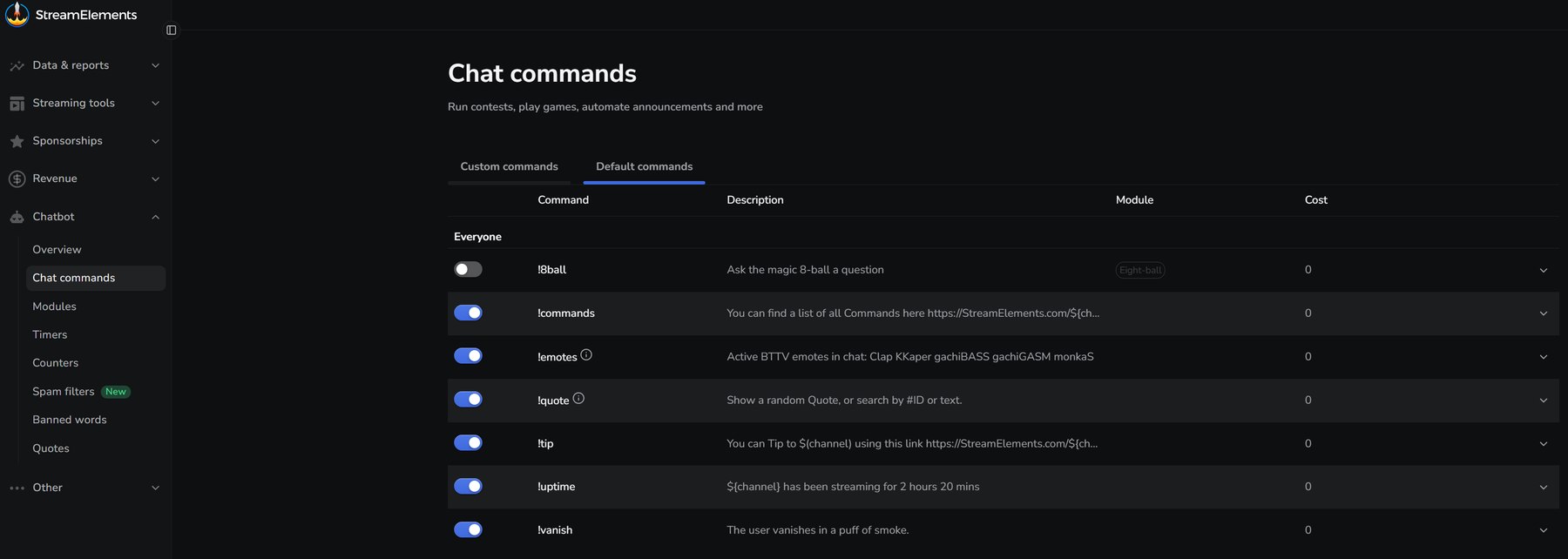
Task: Click the !vanish command name
Action: pos(555,530)
